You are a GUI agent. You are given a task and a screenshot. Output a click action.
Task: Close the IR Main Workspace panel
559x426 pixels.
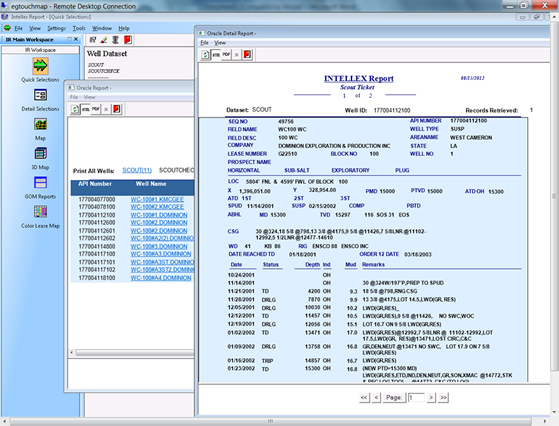(x=76, y=39)
